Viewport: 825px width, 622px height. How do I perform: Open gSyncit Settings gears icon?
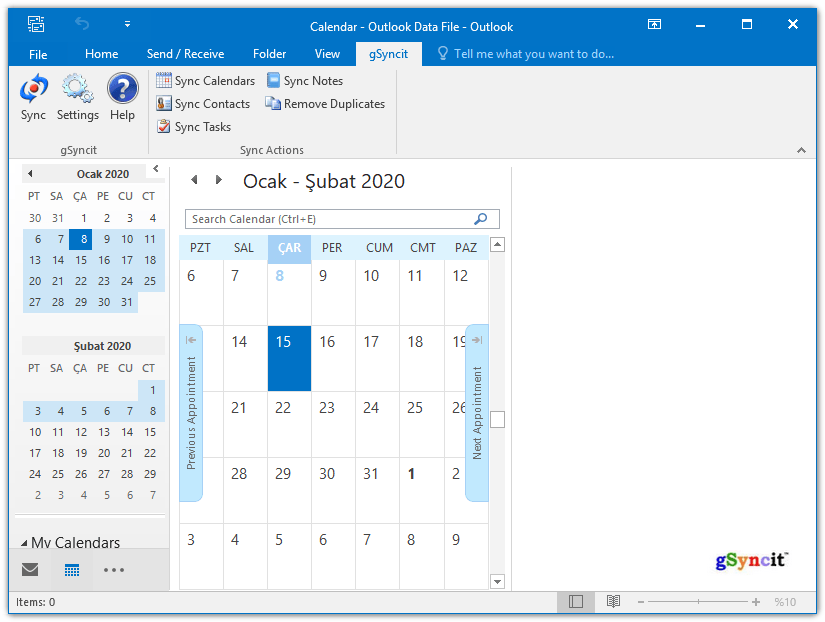tap(77, 91)
